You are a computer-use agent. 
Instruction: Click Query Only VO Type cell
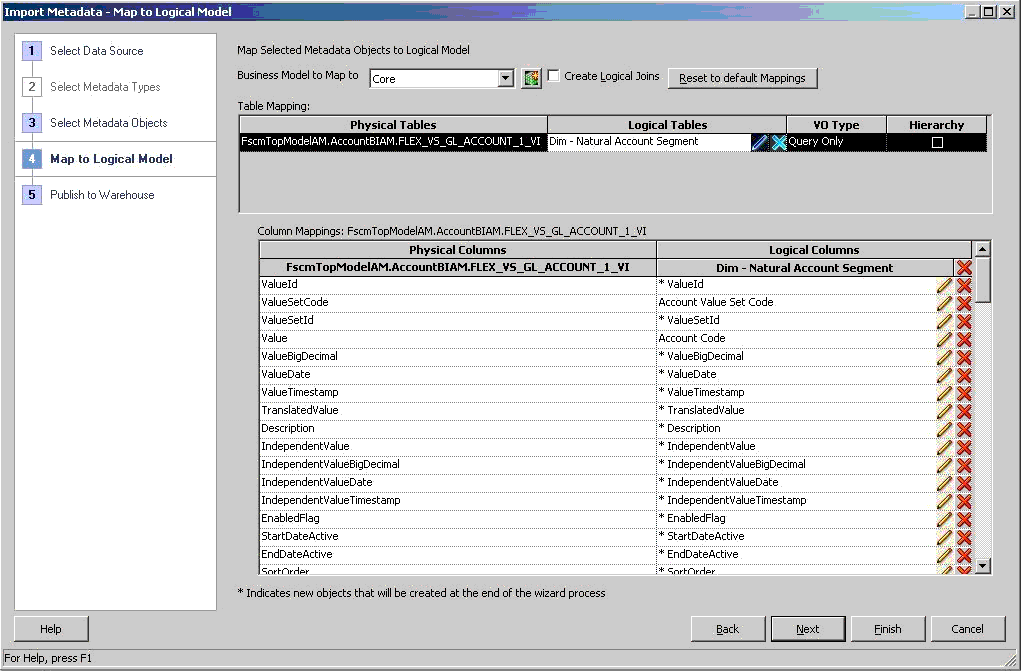[x=836, y=142]
